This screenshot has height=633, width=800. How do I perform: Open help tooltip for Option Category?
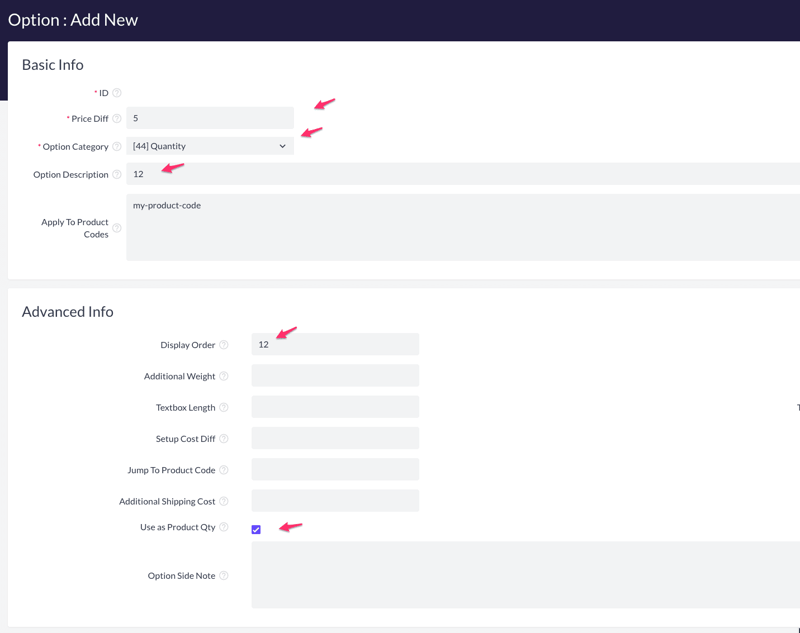click(x=117, y=147)
